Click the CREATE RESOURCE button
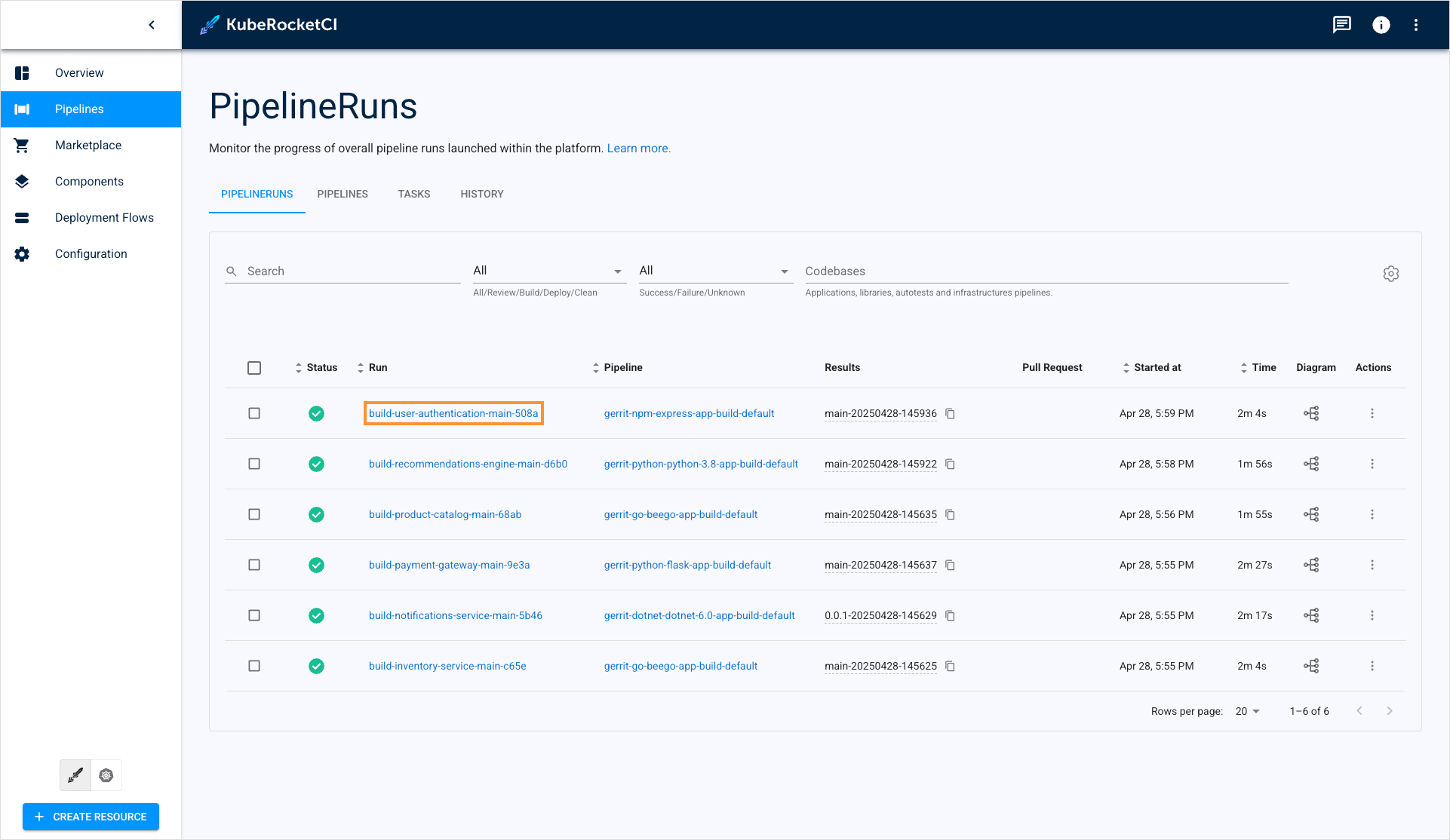The image size is (1450, 840). (x=91, y=817)
